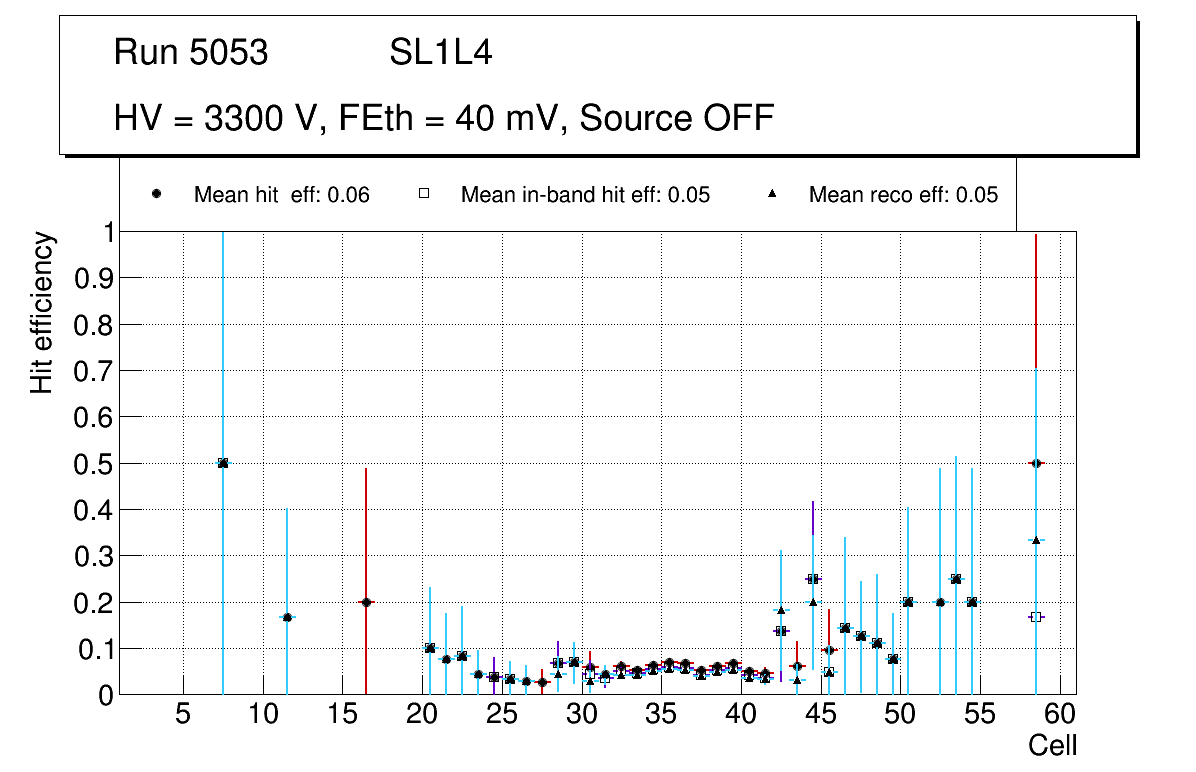Click the 'Hit efficiency' y-axis title
The height and width of the screenshot is (772, 1196).
point(41,312)
